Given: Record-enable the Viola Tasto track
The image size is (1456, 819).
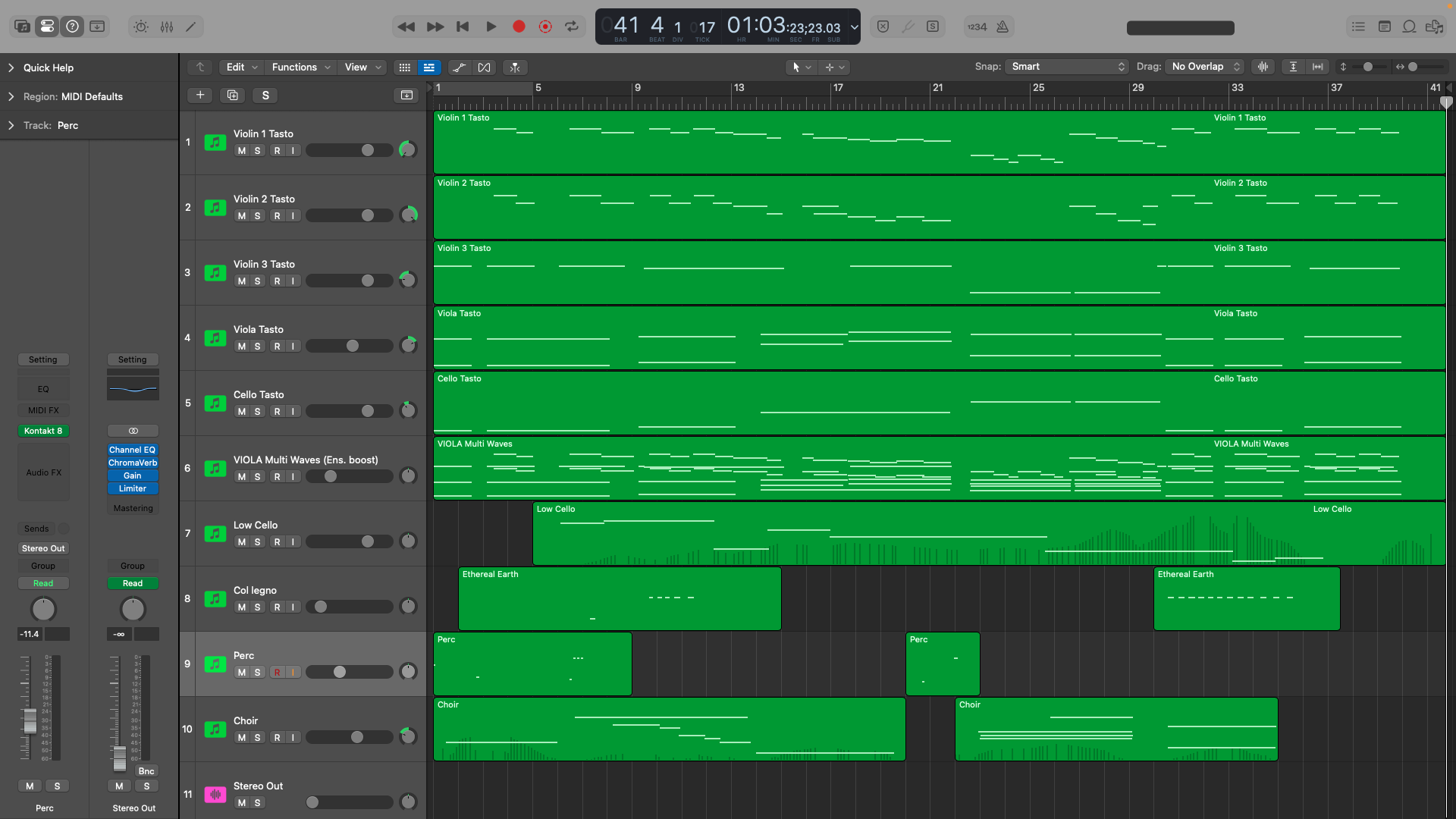Looking at the screenshot, I should [278, 347].
